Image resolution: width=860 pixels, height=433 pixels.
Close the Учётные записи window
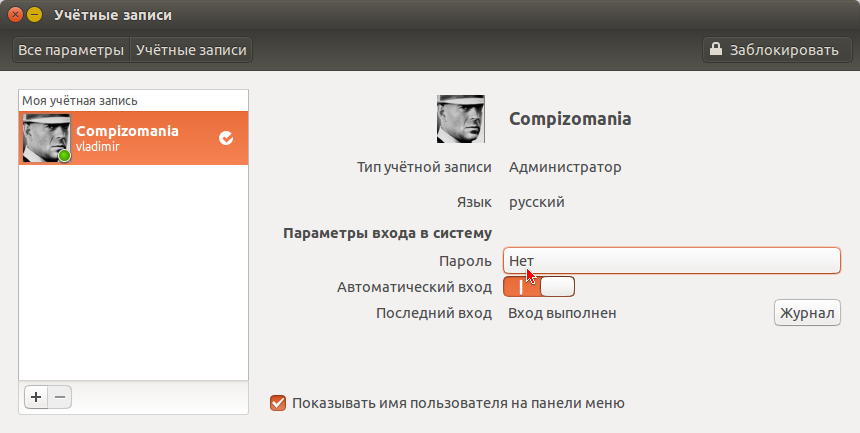coord(15,14)
